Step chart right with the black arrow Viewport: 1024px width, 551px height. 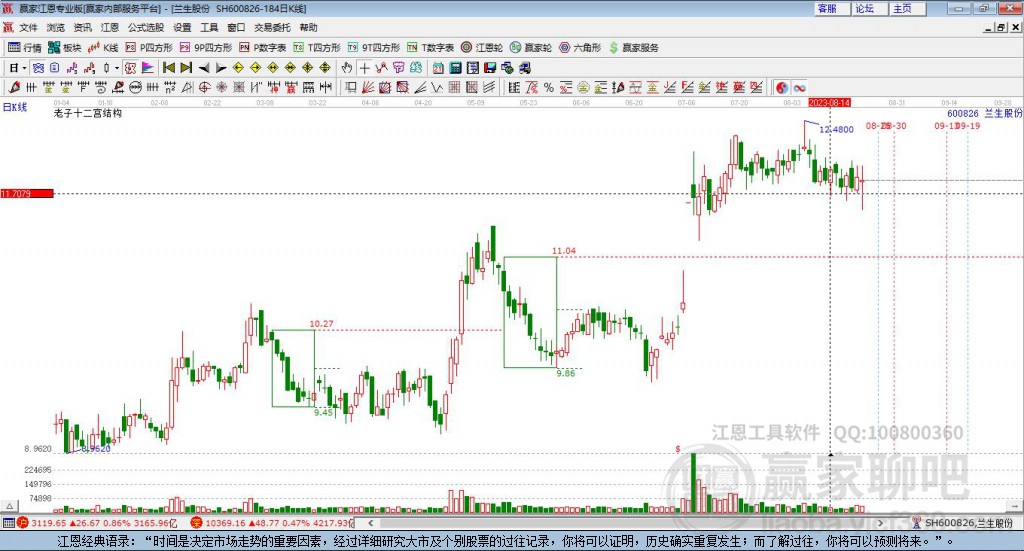tap(221, 68)
